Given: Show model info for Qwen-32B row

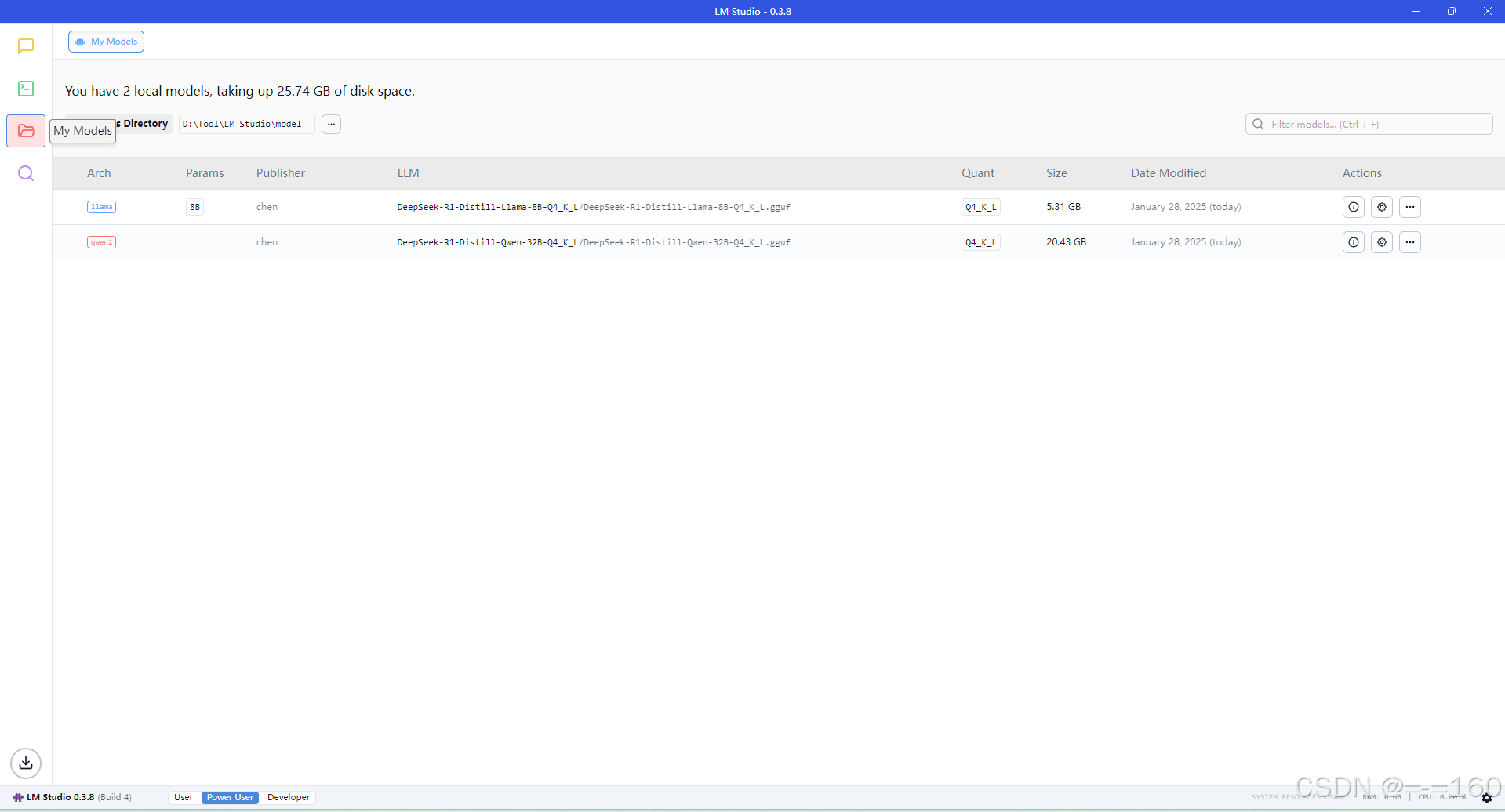Looking at the screenshot, I should 1354,242.
